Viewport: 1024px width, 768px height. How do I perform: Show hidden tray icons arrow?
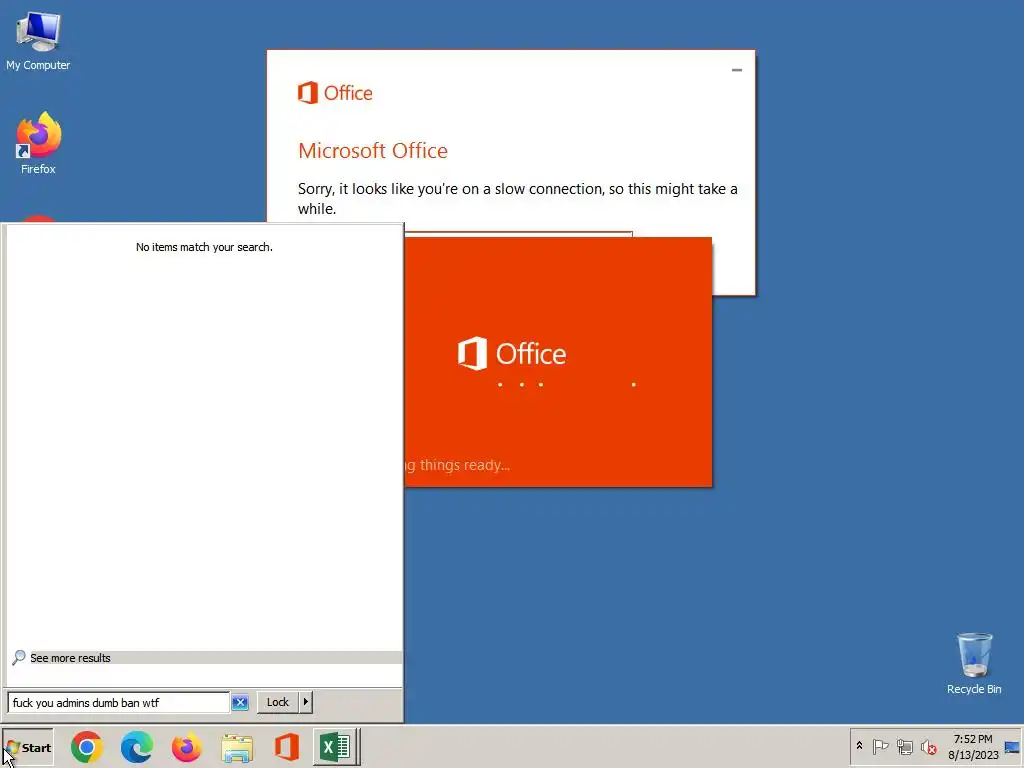(859, 746)
